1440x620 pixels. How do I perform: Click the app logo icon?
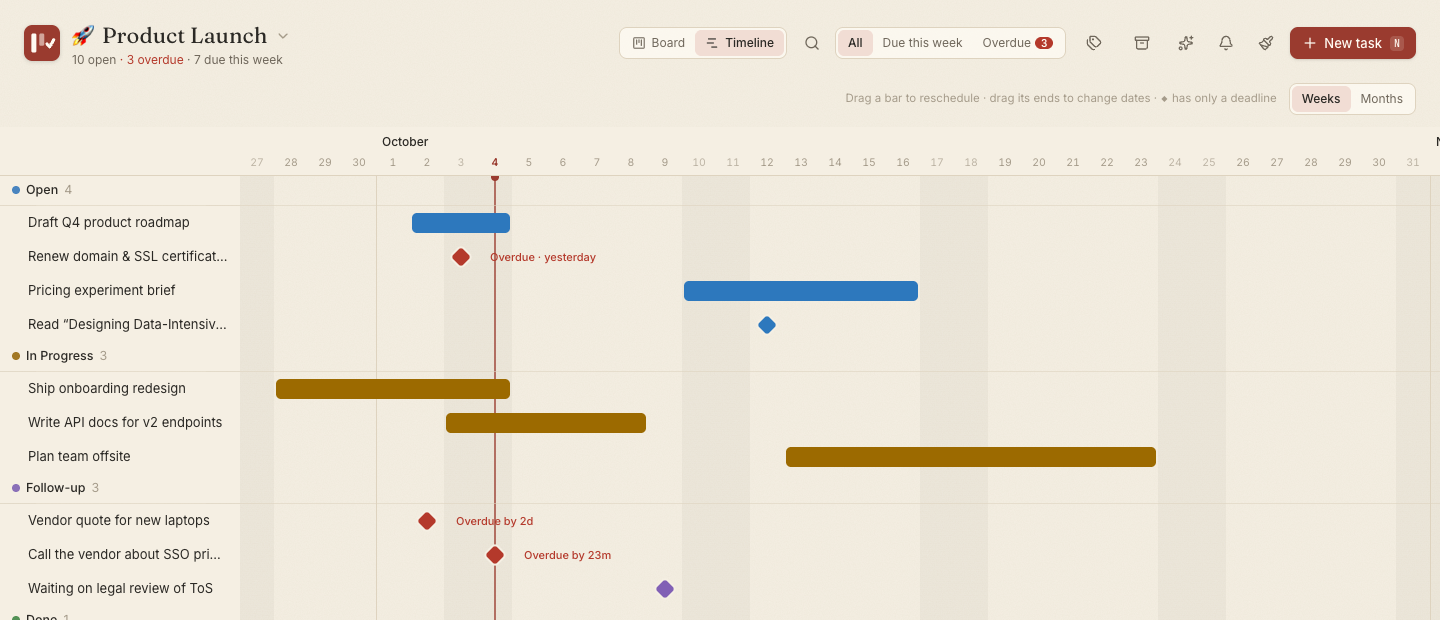point(42,43)
